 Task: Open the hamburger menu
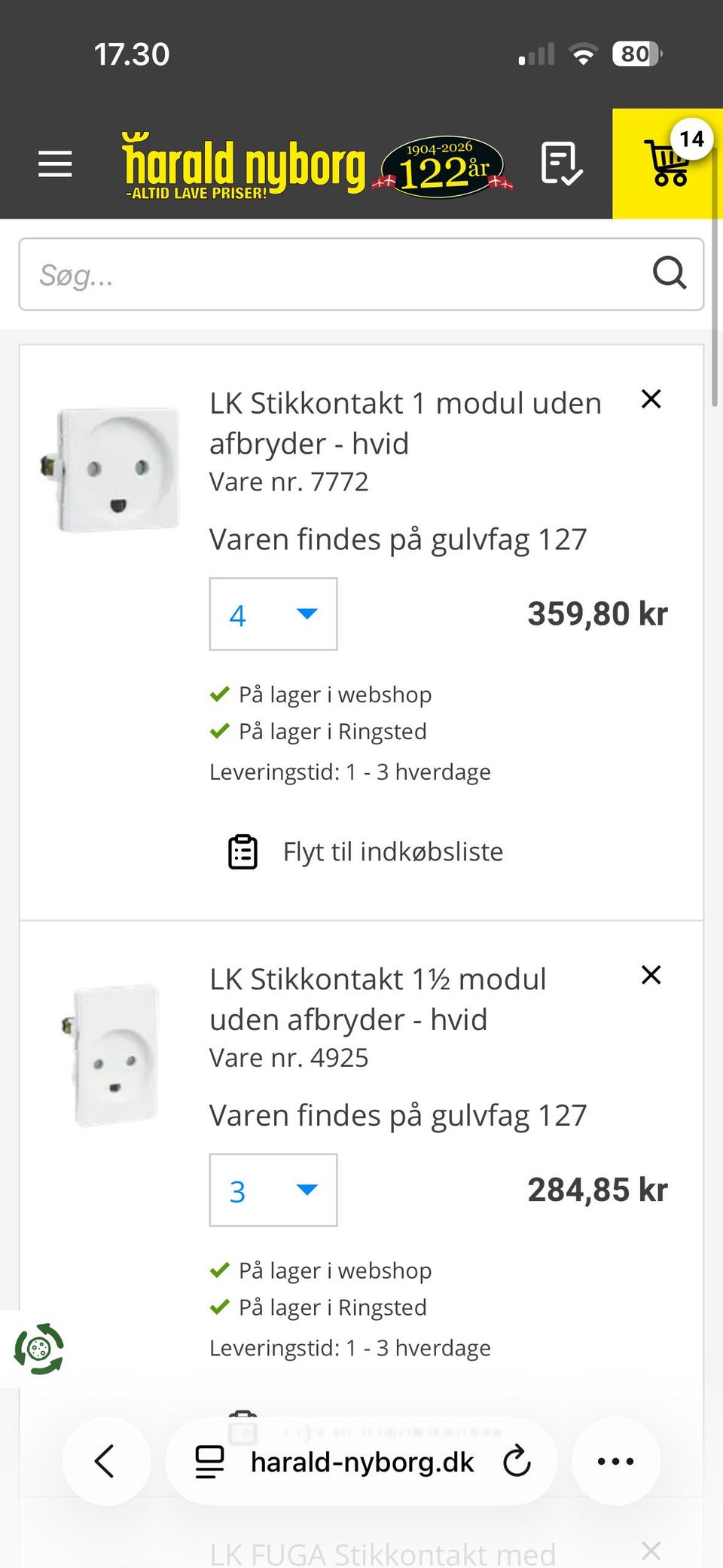pos(55,164)
